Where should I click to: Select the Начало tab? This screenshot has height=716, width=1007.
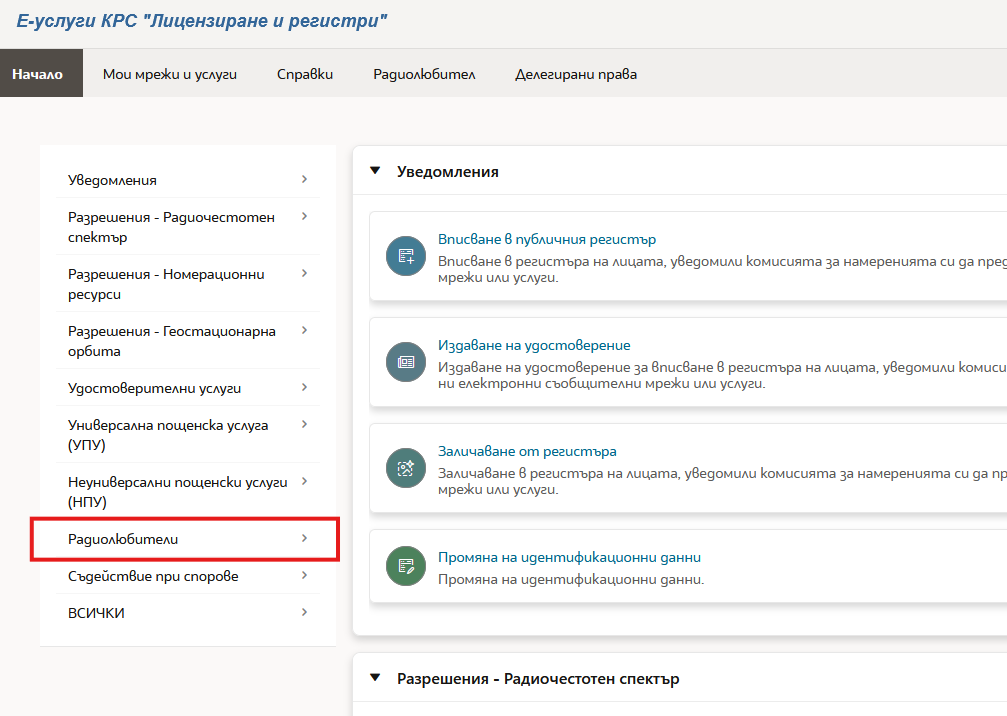click(x=37, y=74)
